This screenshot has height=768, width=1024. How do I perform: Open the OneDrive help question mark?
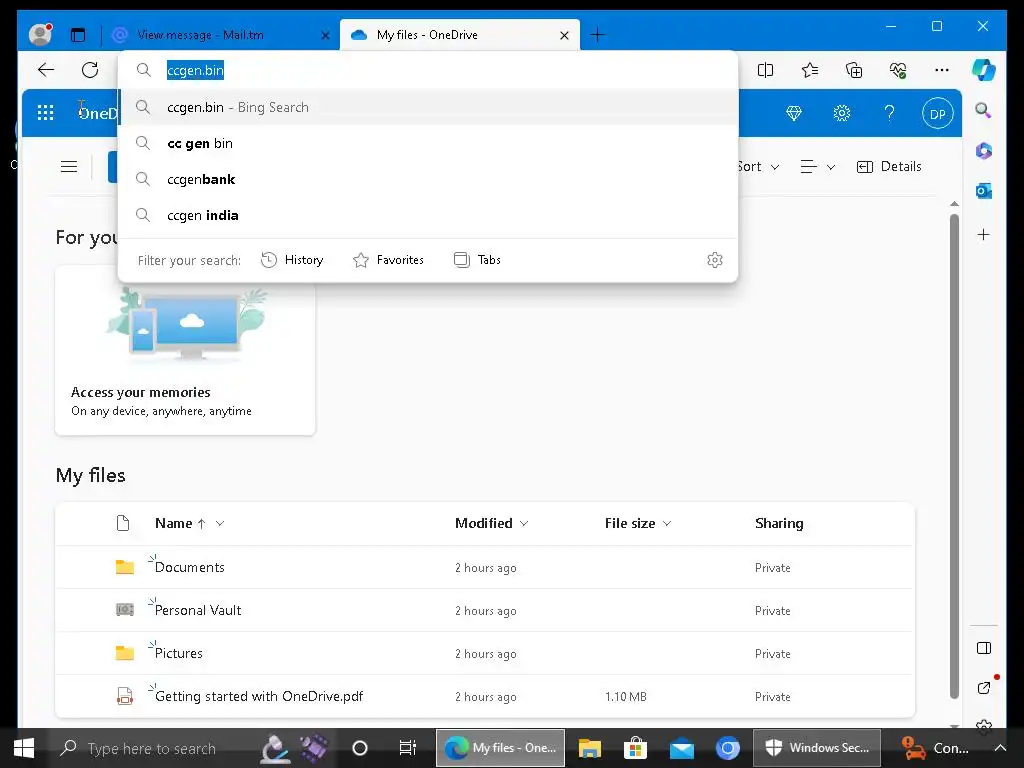889,114
